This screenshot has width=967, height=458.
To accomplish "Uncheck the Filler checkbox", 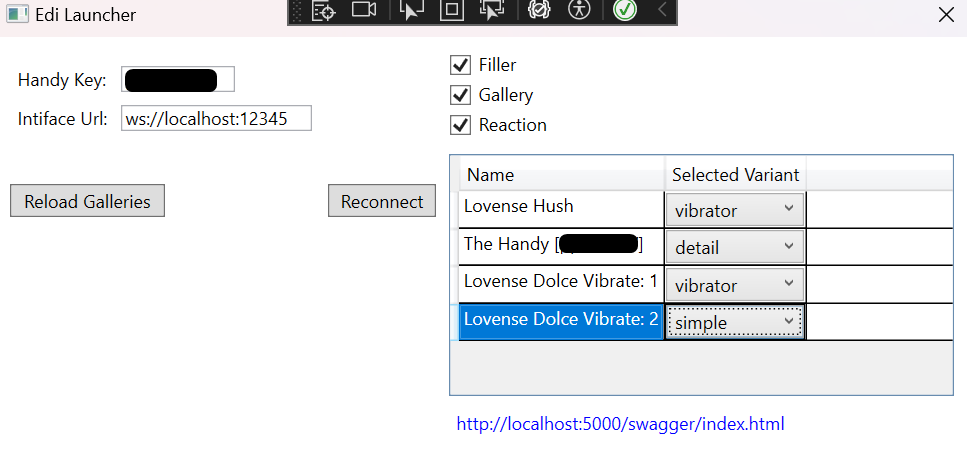I will click(x=460, y=65).
